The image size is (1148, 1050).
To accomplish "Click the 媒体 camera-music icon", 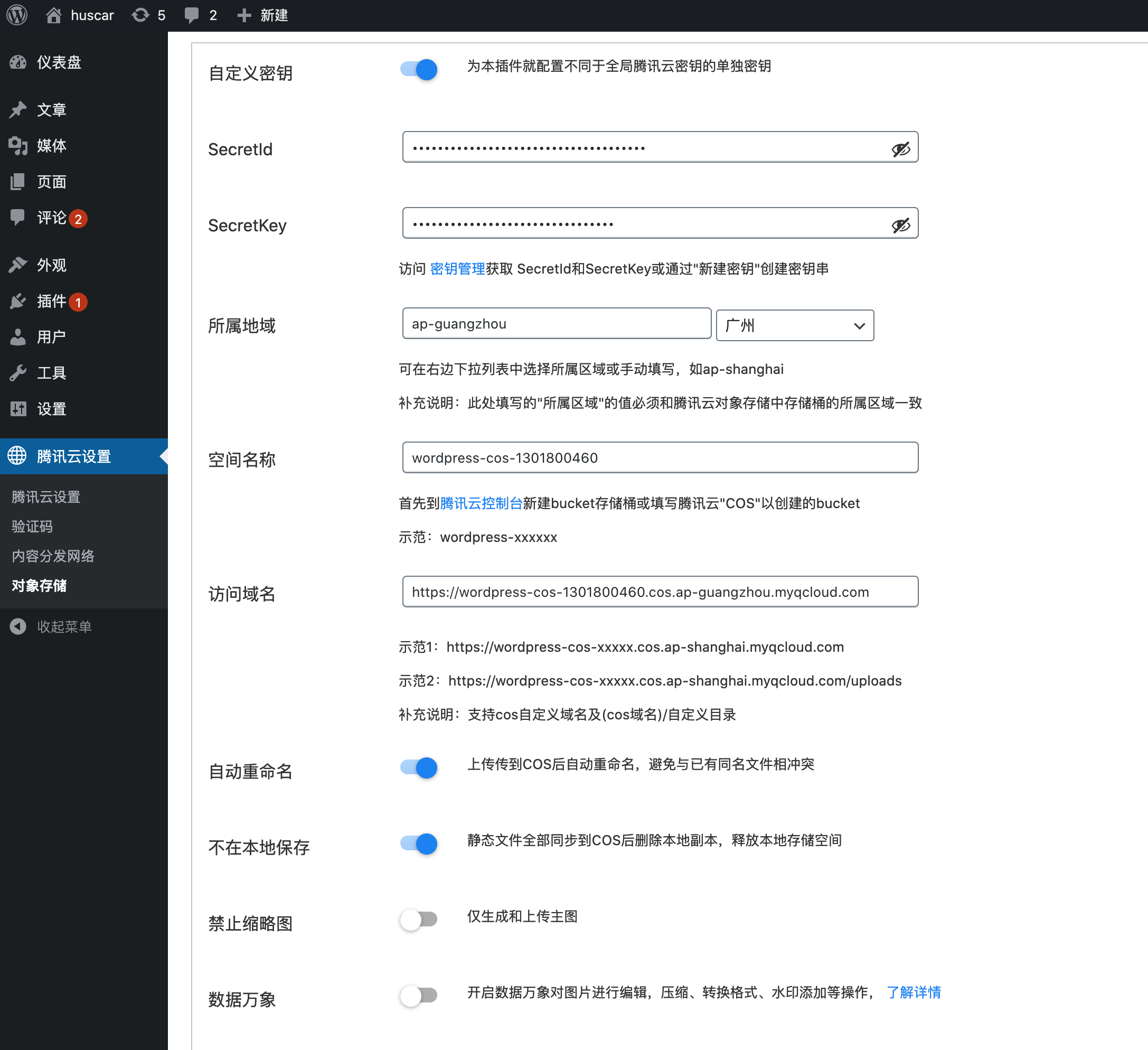I will (x=18, y=146).
